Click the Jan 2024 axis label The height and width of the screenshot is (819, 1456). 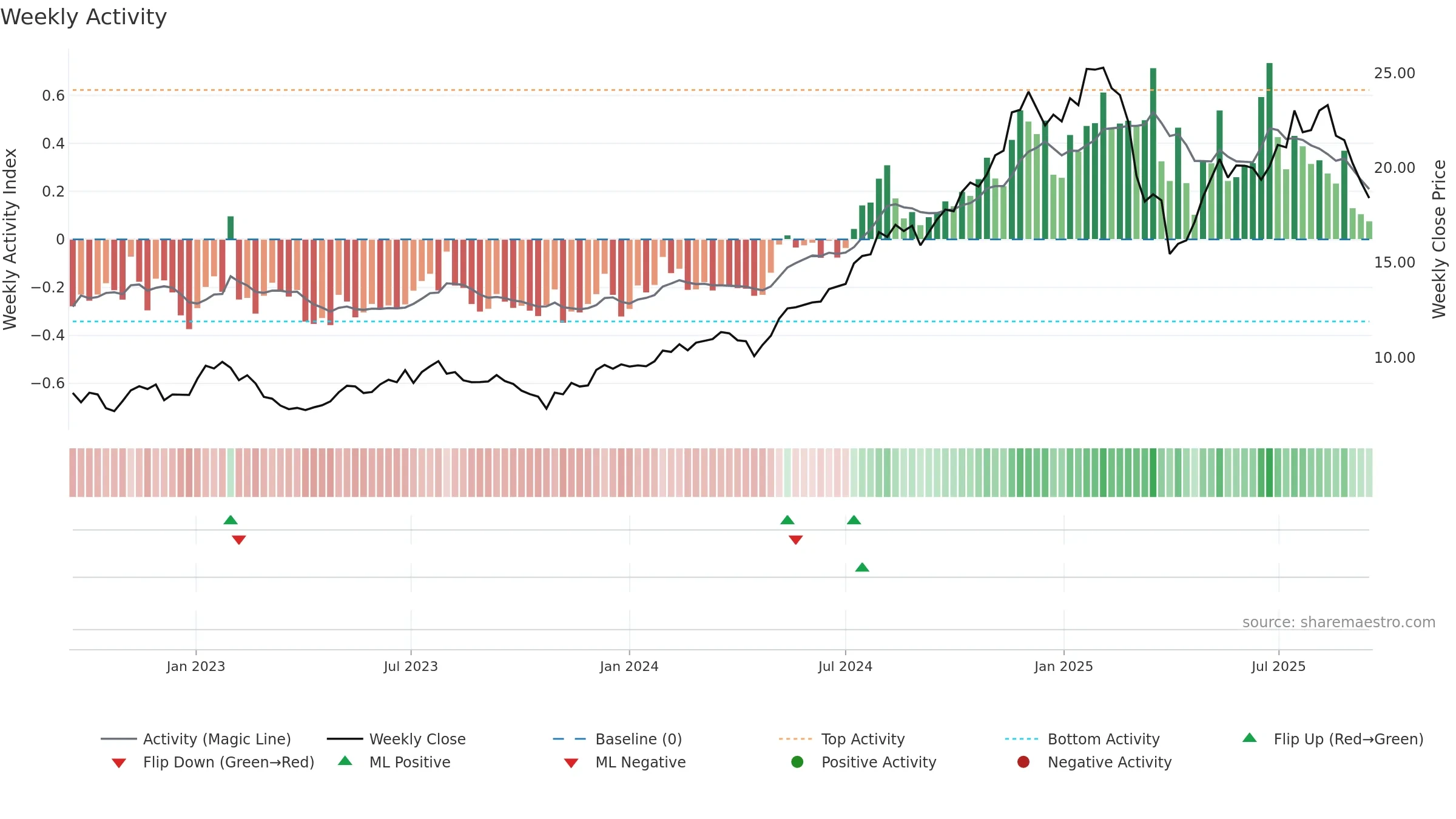(x=629, y=667)
